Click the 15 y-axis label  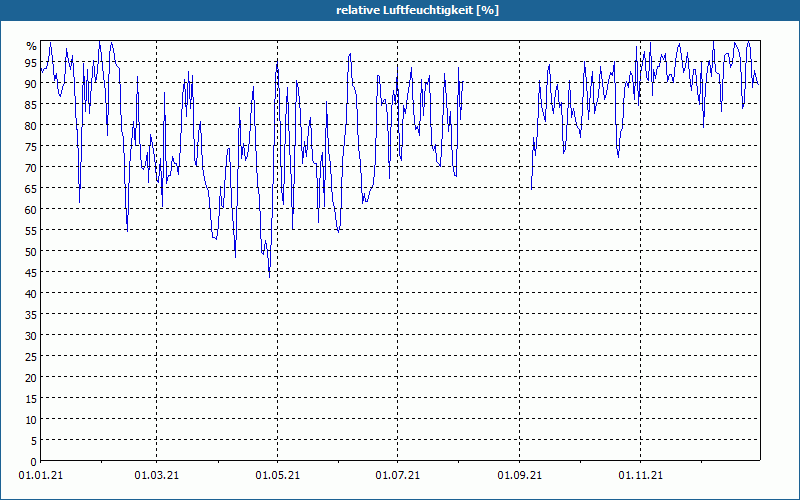coord(31,398)
